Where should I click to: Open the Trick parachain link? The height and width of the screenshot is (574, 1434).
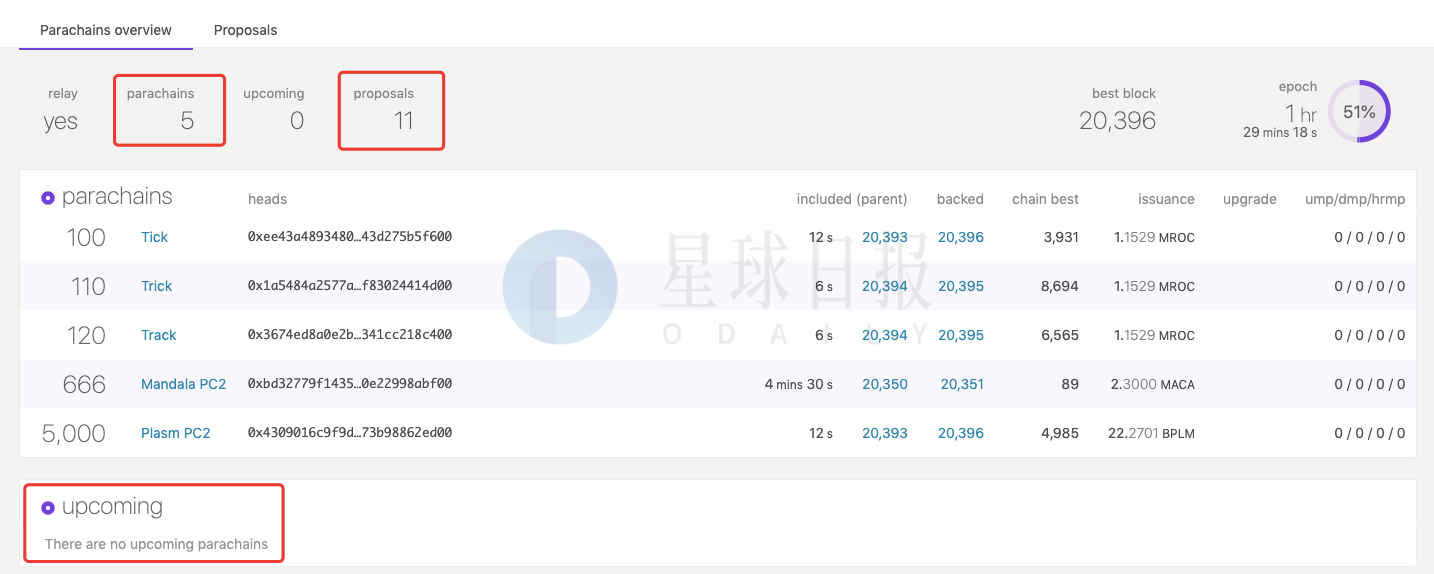coord(157,286)
